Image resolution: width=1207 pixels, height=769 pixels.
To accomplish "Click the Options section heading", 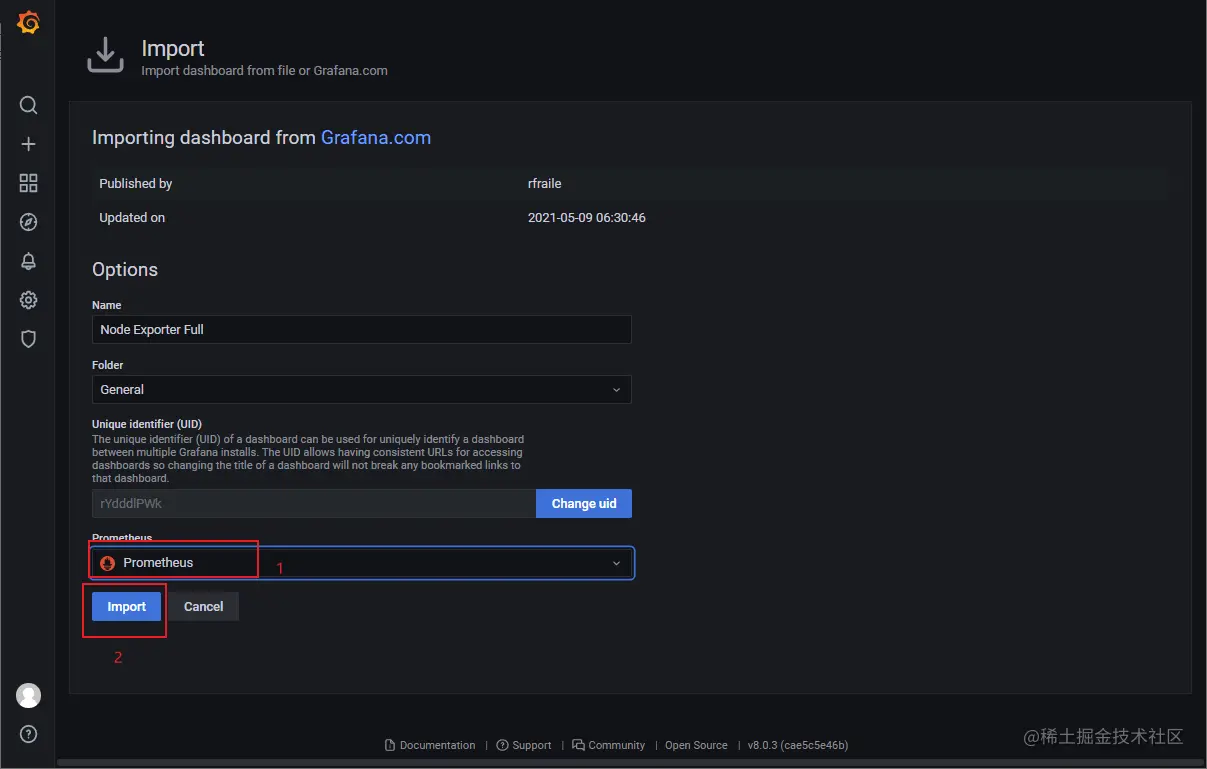I will (x=125, y=269).
